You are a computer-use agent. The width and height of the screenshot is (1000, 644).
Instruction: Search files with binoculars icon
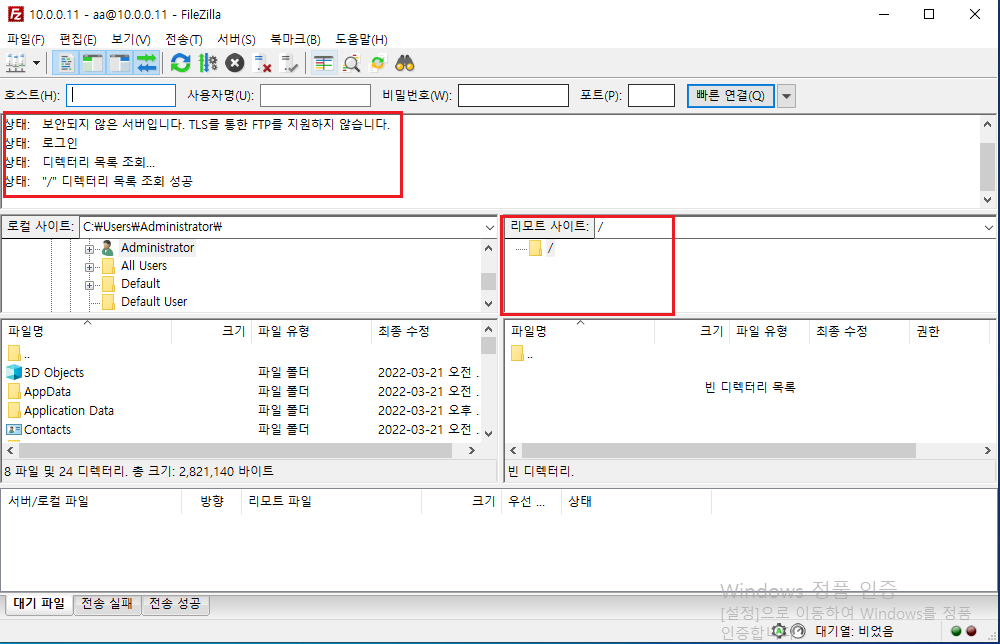coord(405,63)
